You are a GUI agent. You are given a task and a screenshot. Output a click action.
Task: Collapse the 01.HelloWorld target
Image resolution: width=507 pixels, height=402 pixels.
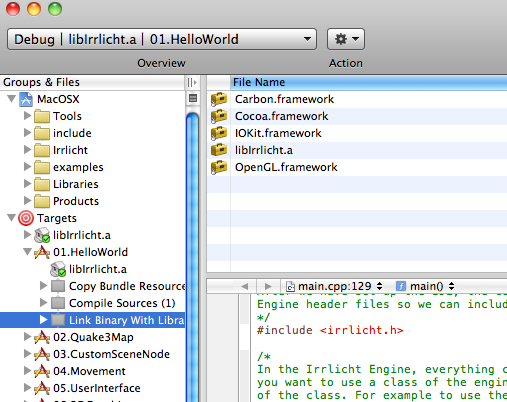(28, 252)
